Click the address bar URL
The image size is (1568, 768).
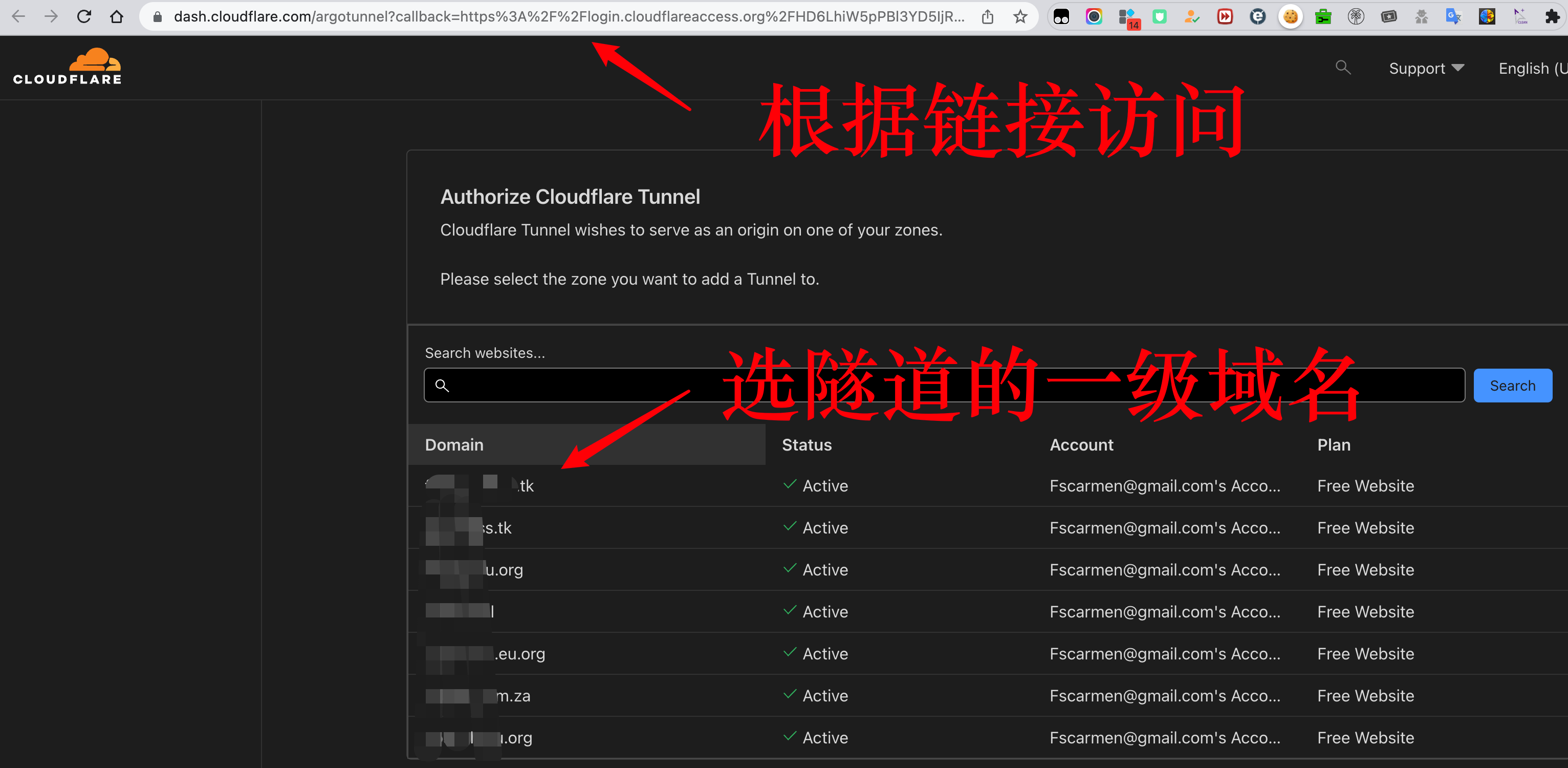569,16
